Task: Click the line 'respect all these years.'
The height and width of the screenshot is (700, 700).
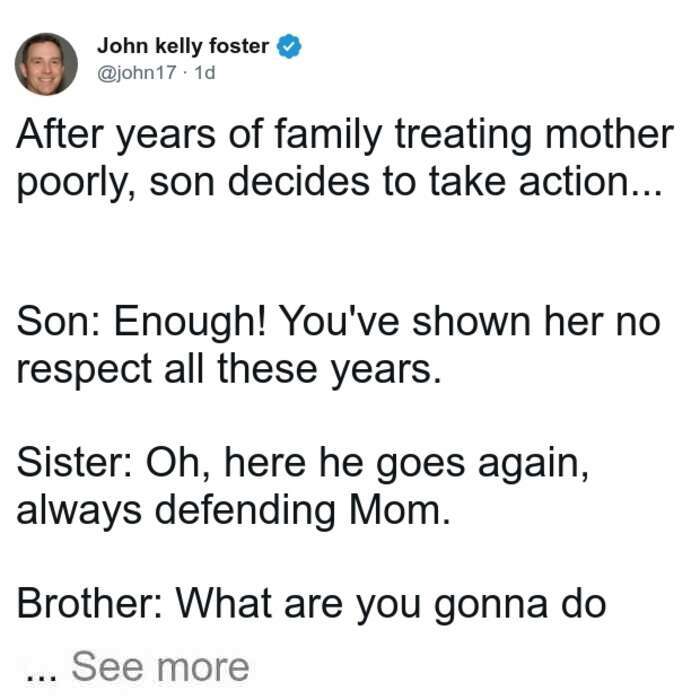Action: [x=229, y=370]
